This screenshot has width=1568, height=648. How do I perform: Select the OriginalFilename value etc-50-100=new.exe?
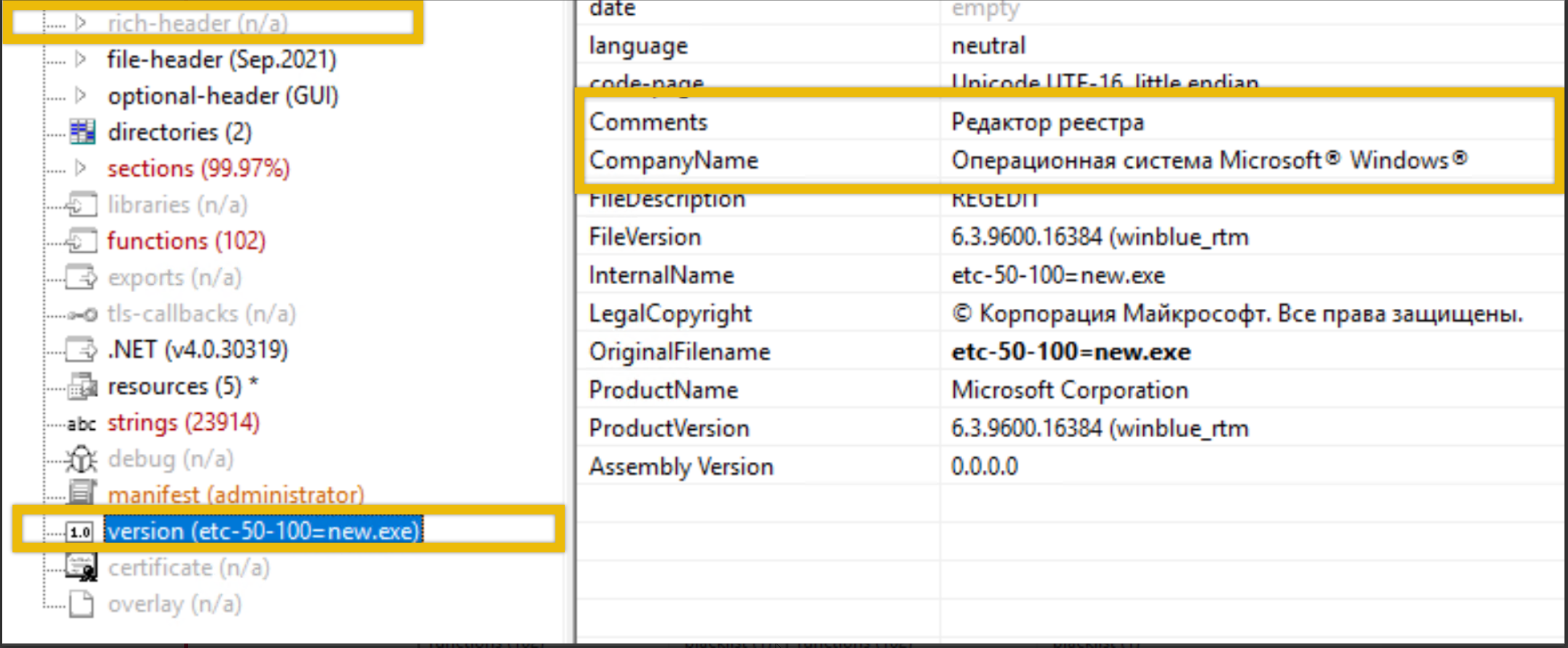point(1071,352)
